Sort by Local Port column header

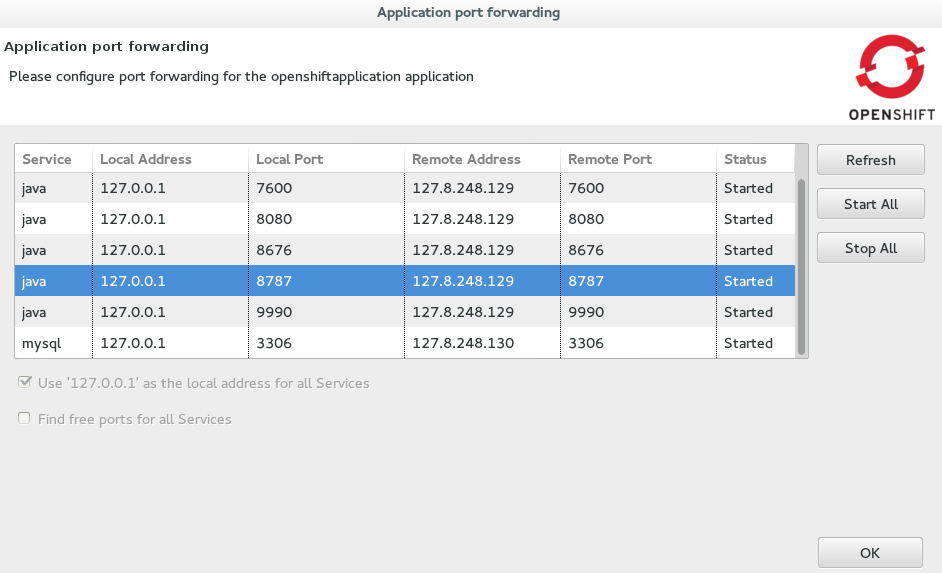[x=326, y=159]
